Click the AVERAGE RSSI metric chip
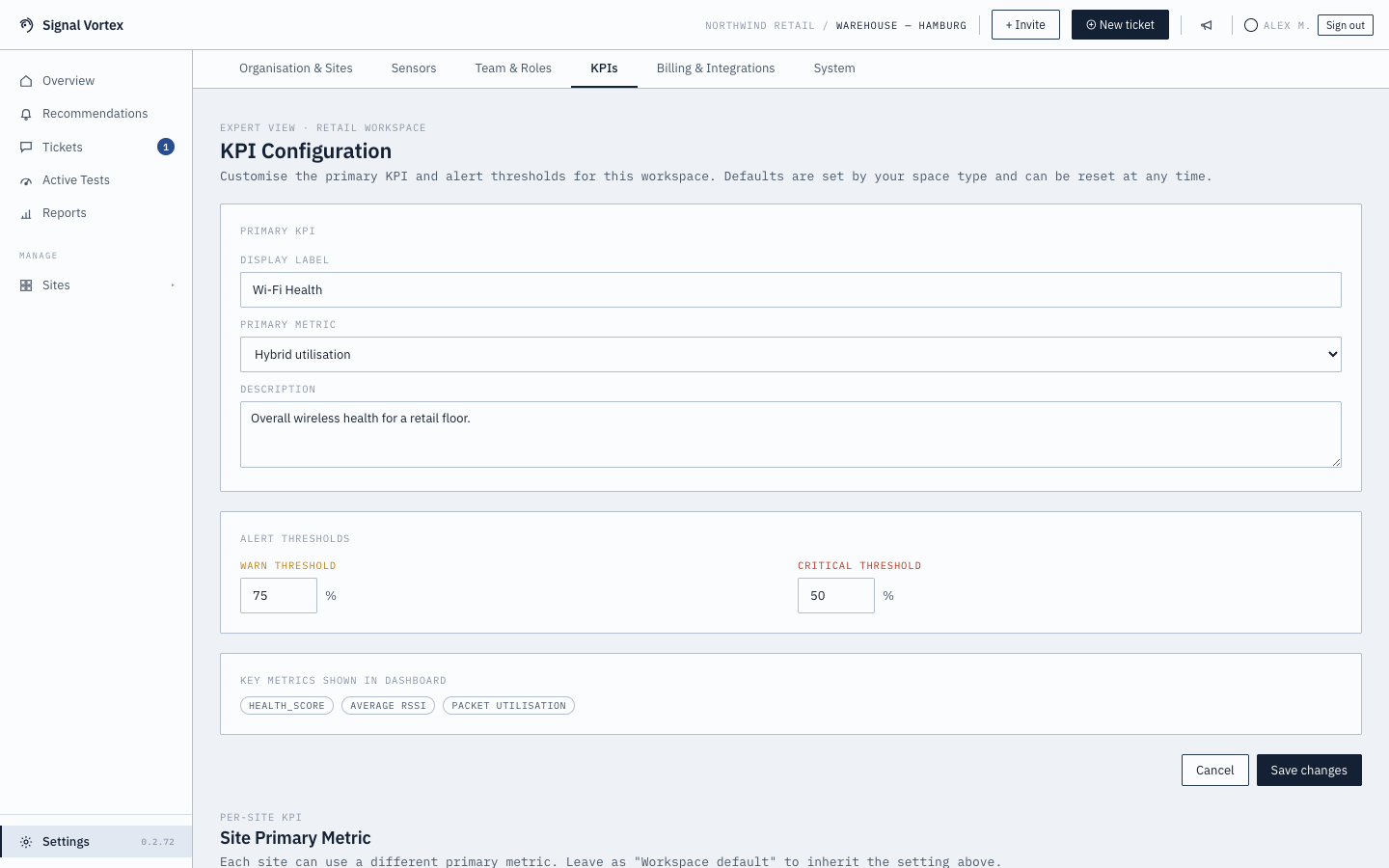The width and height of the screenshot is (1389, 868). point(388,706)
